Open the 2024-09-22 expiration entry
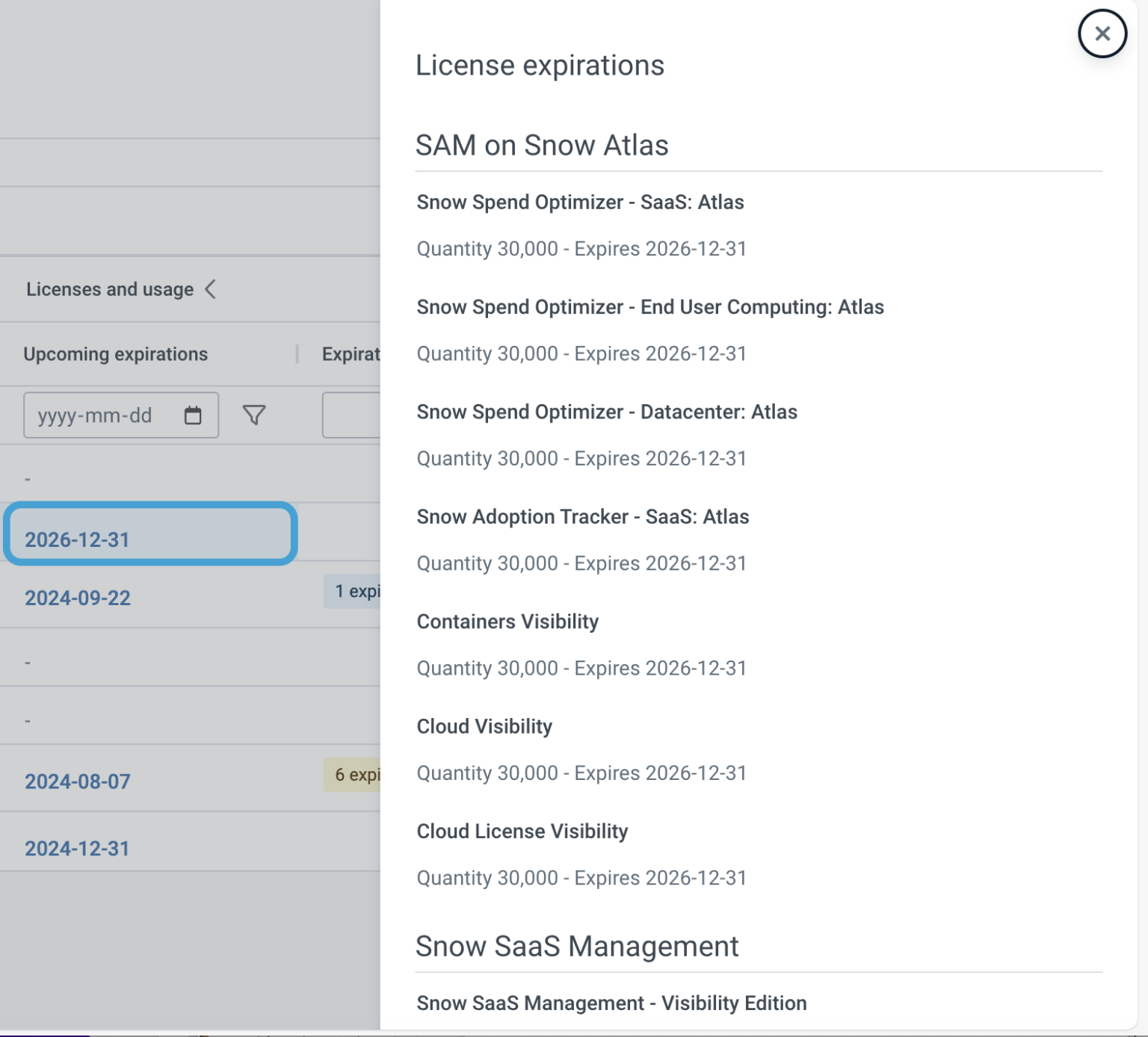The width and height of the screenshot is (1148, 1037). click(x=78, y=598)
